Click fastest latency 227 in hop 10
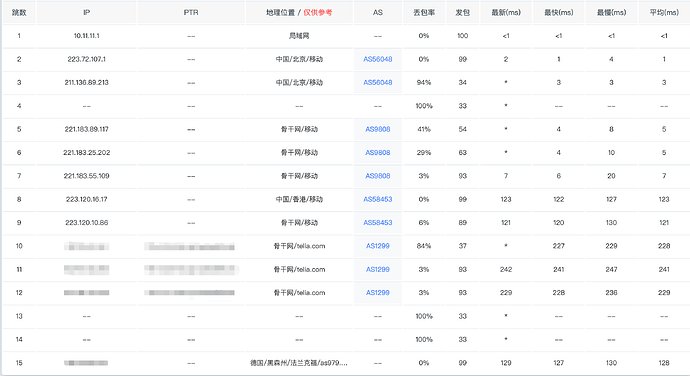The image size is (690, 376). (558, 246)
